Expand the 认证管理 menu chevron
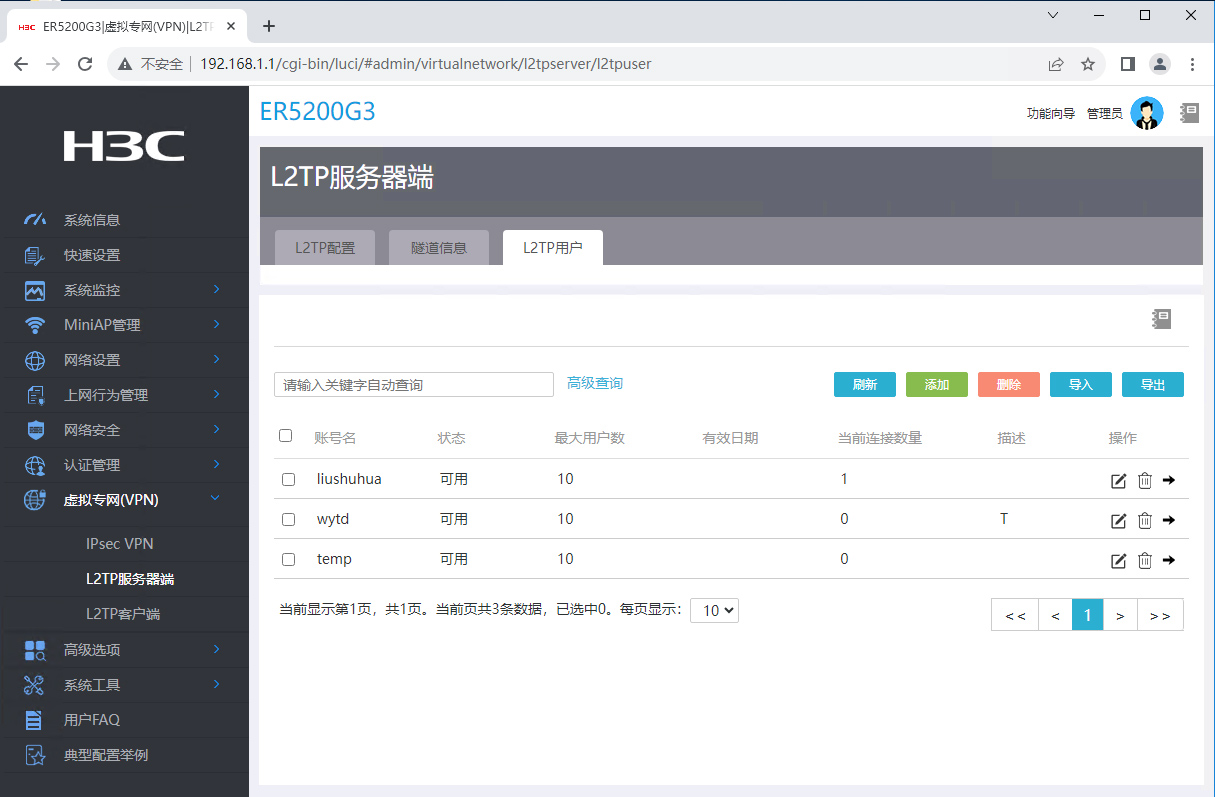 tap(216, 464)
